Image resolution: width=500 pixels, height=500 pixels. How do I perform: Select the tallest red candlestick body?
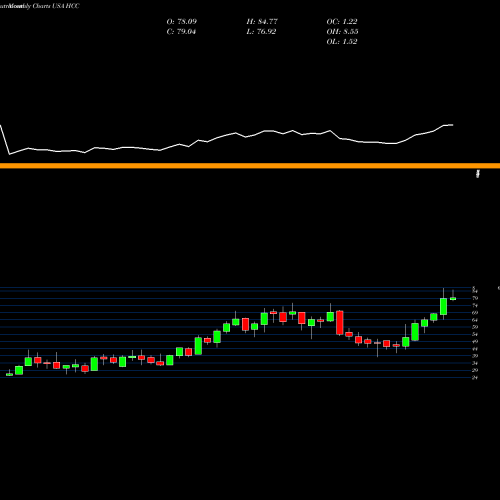click(x=340, y=322)
